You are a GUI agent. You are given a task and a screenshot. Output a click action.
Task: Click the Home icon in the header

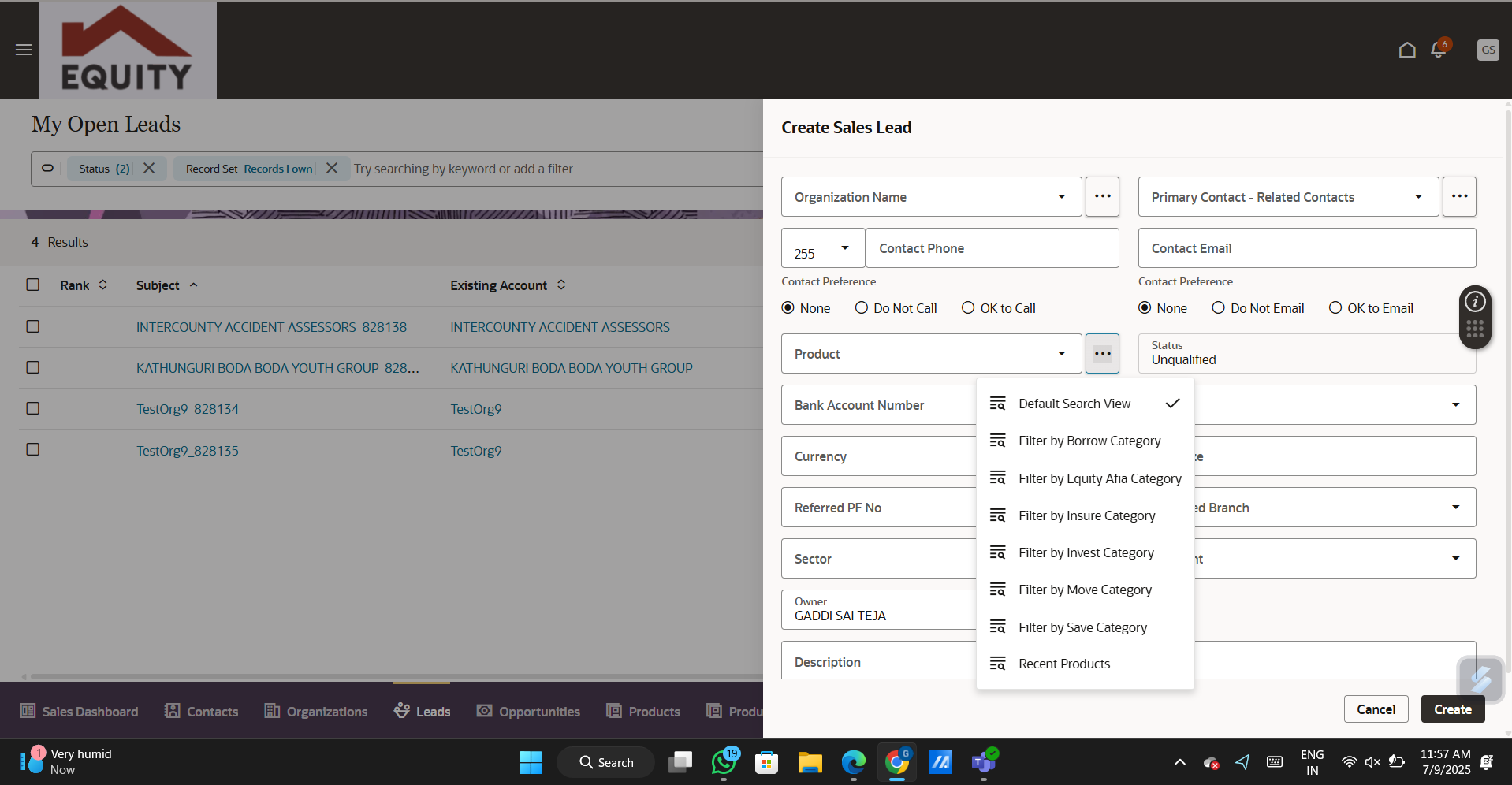1407,50
